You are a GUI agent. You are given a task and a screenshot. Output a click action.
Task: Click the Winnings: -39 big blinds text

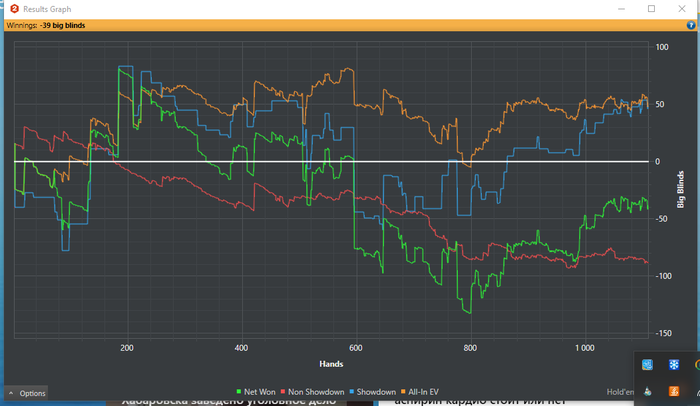[46, 25]
